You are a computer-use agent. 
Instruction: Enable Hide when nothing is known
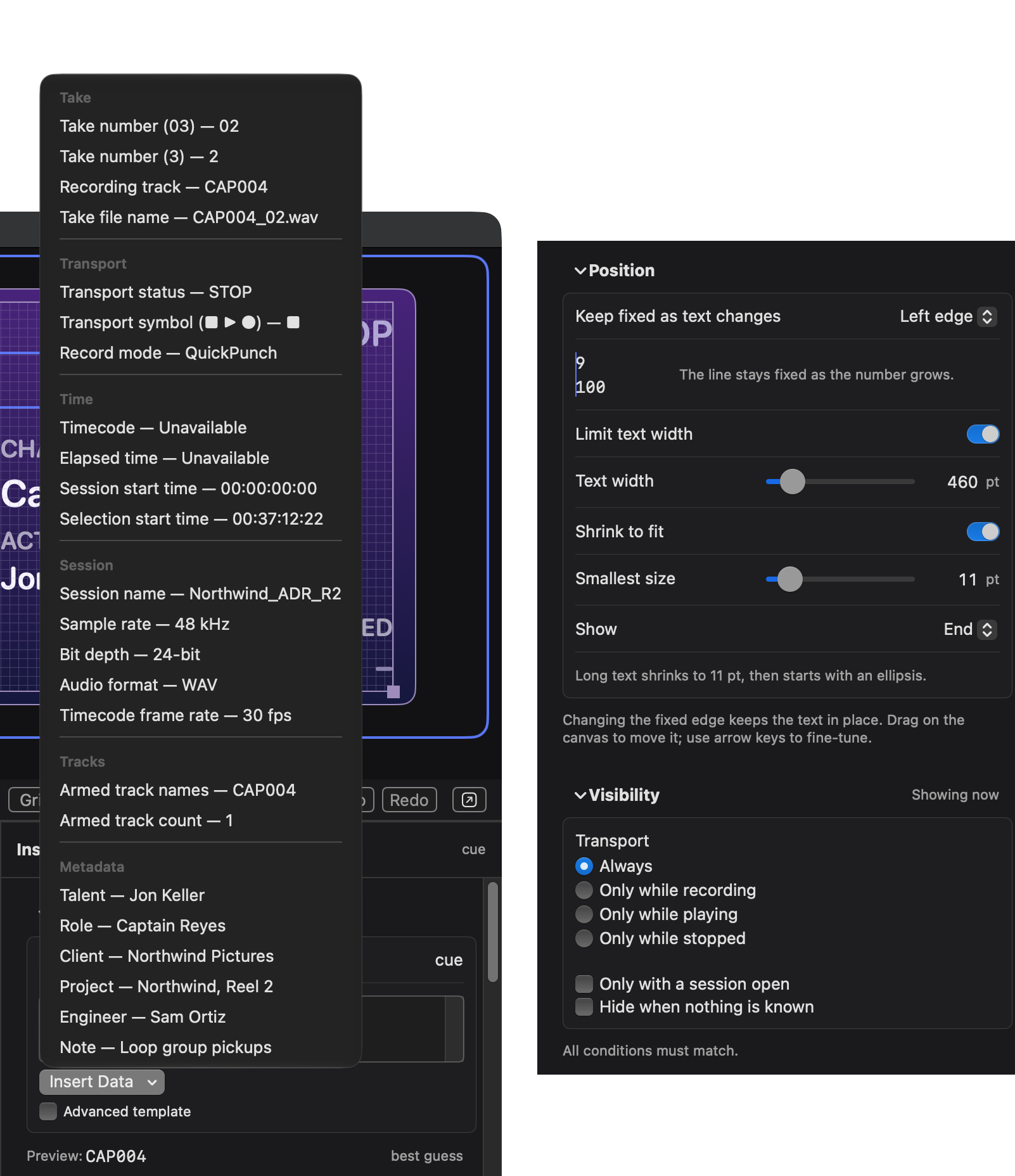[584, 1007]
